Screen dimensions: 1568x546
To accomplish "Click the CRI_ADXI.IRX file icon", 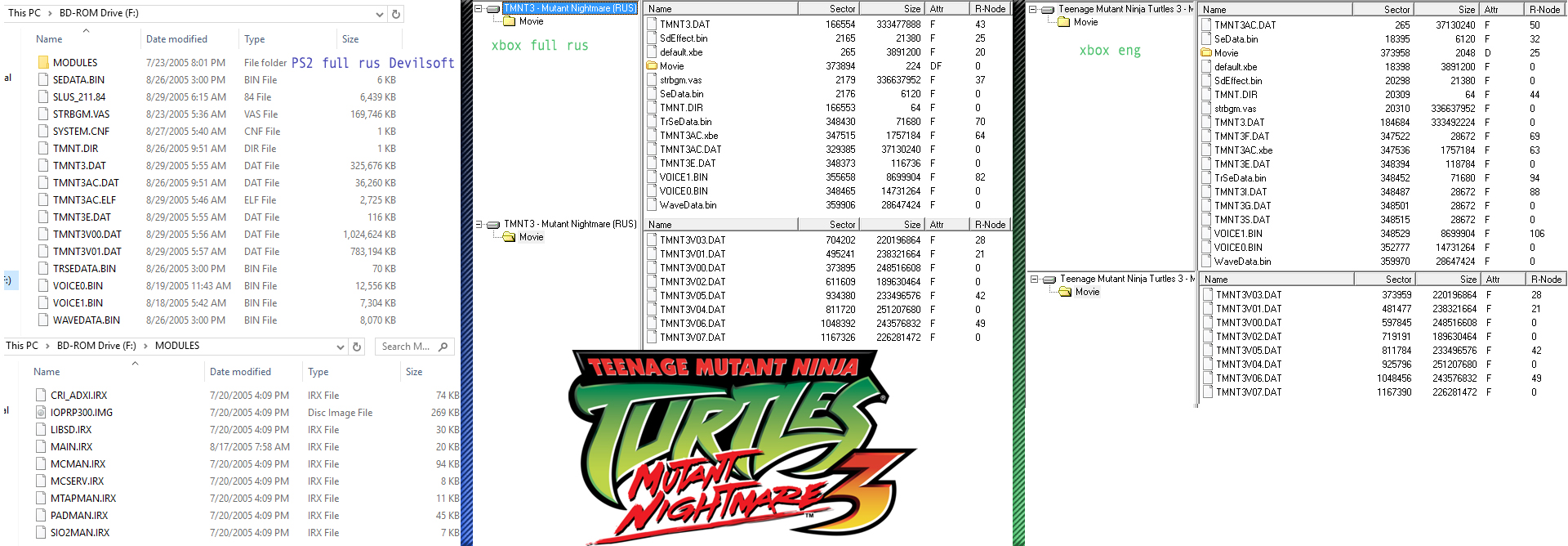I will tap(41, 396).
